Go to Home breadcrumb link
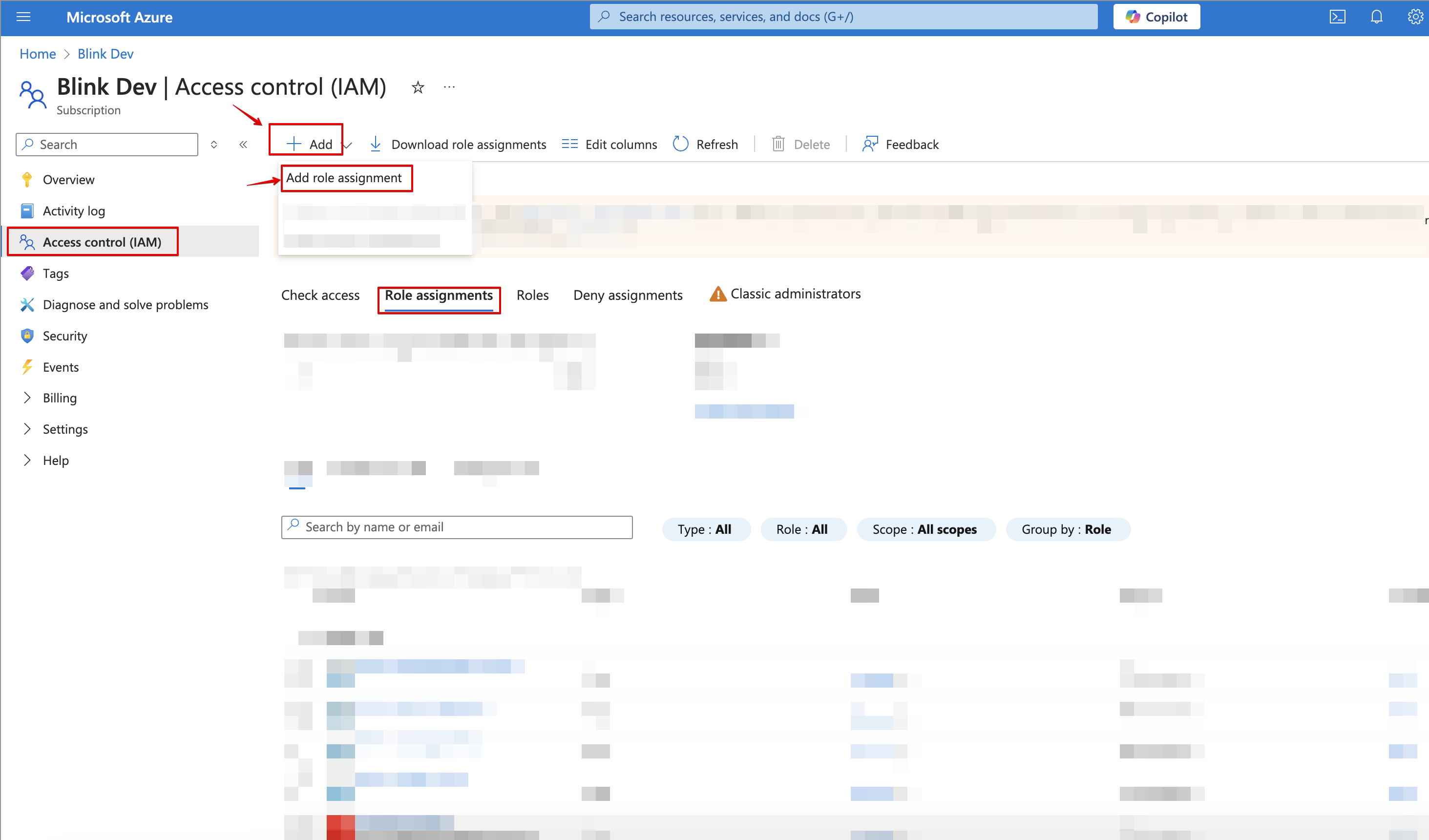The width and height of the screenshot is (1429, 840). [x=38, y=54]
